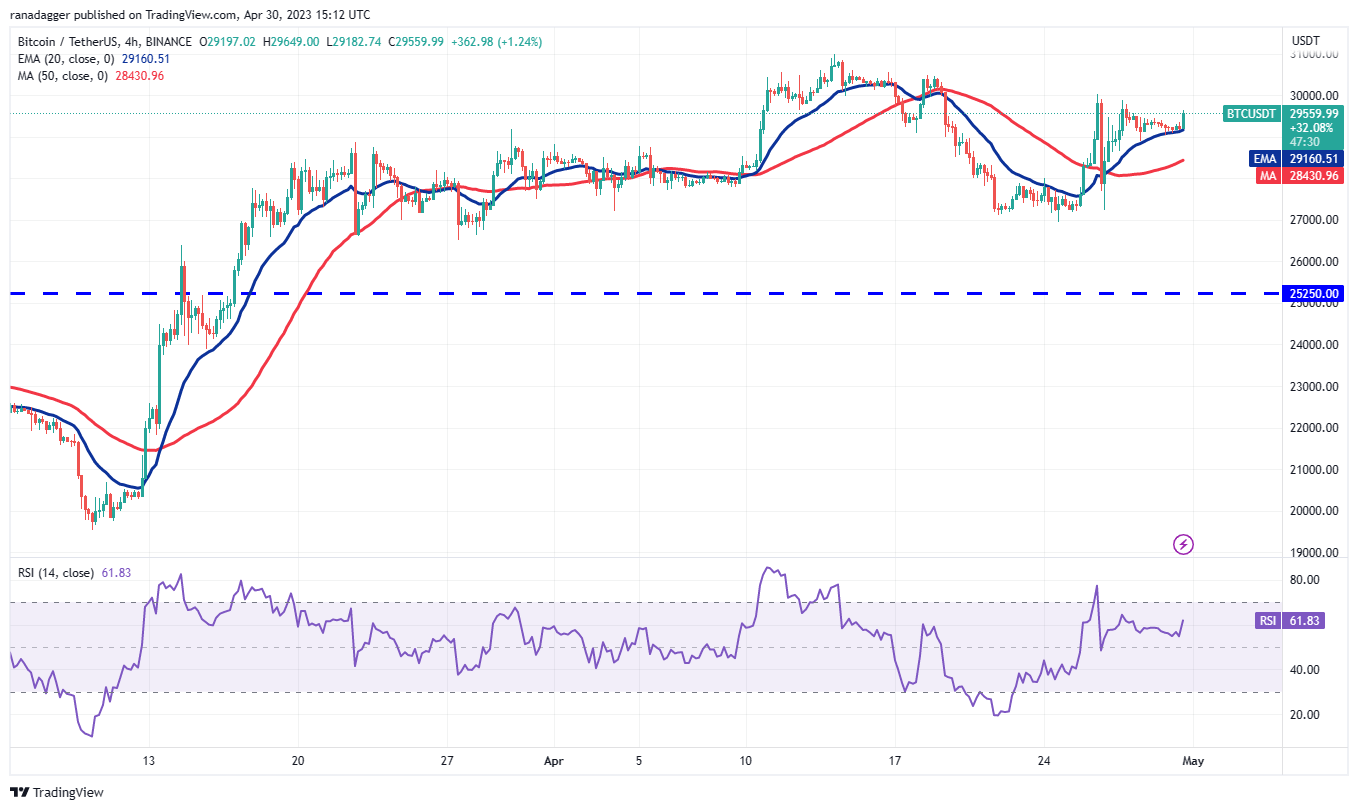The width and height of the screenshot is (1358, 810).
Task: Click the purple lightning bolt event icon
Action: click(x=1183, y=544)
